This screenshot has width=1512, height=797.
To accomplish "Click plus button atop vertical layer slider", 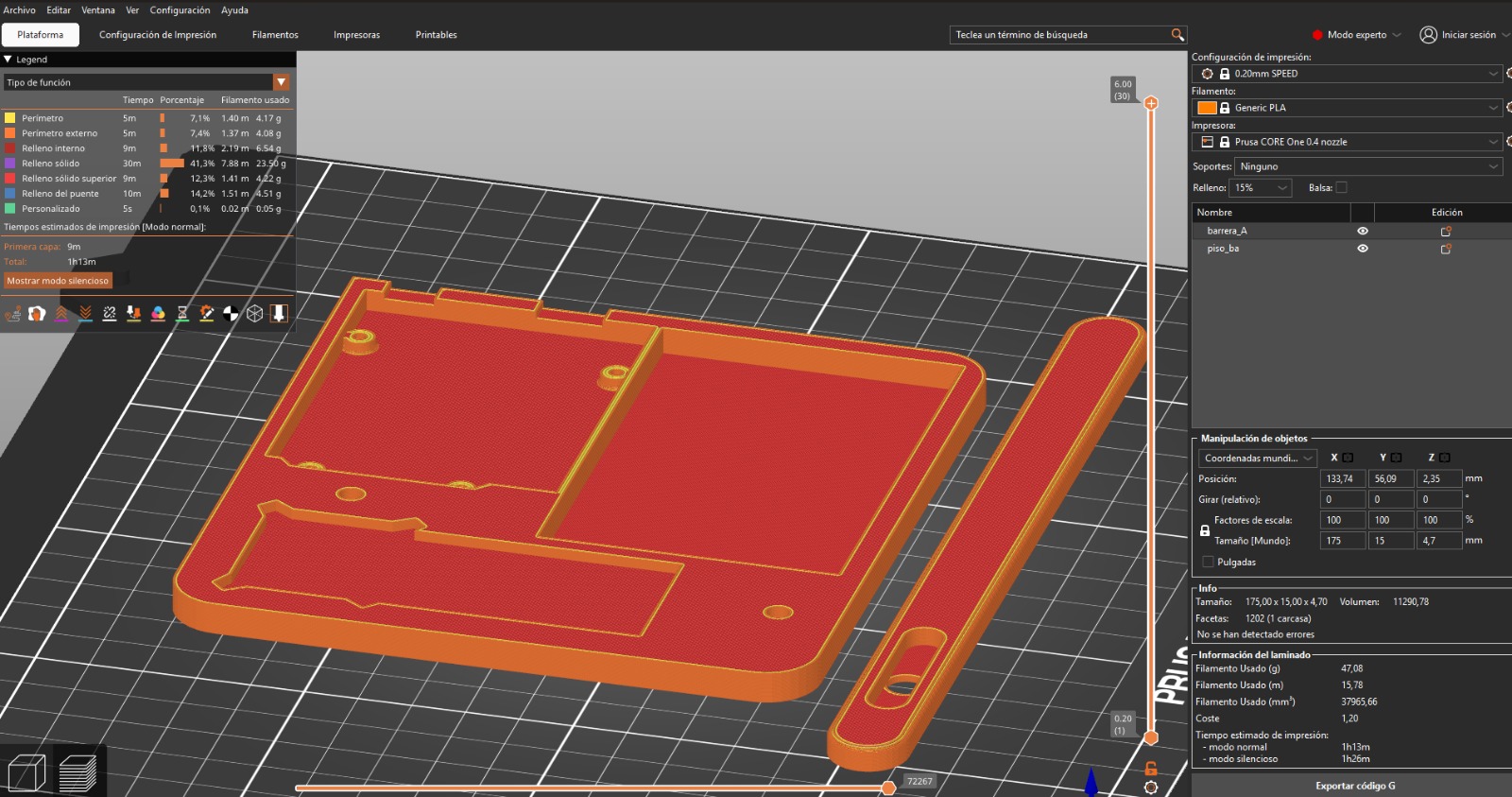I will 1151,103.
